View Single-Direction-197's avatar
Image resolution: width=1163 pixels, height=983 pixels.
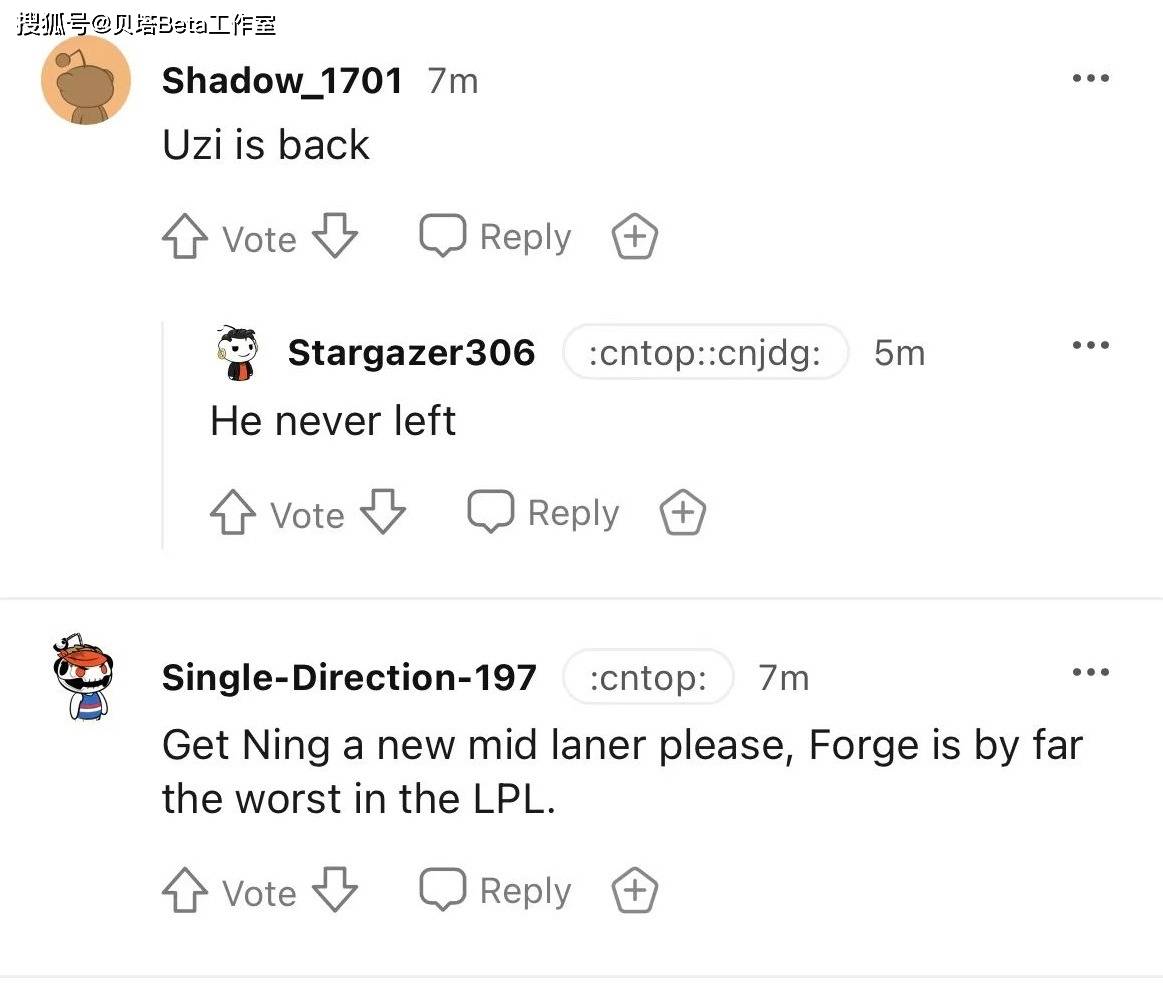[84, 677]
